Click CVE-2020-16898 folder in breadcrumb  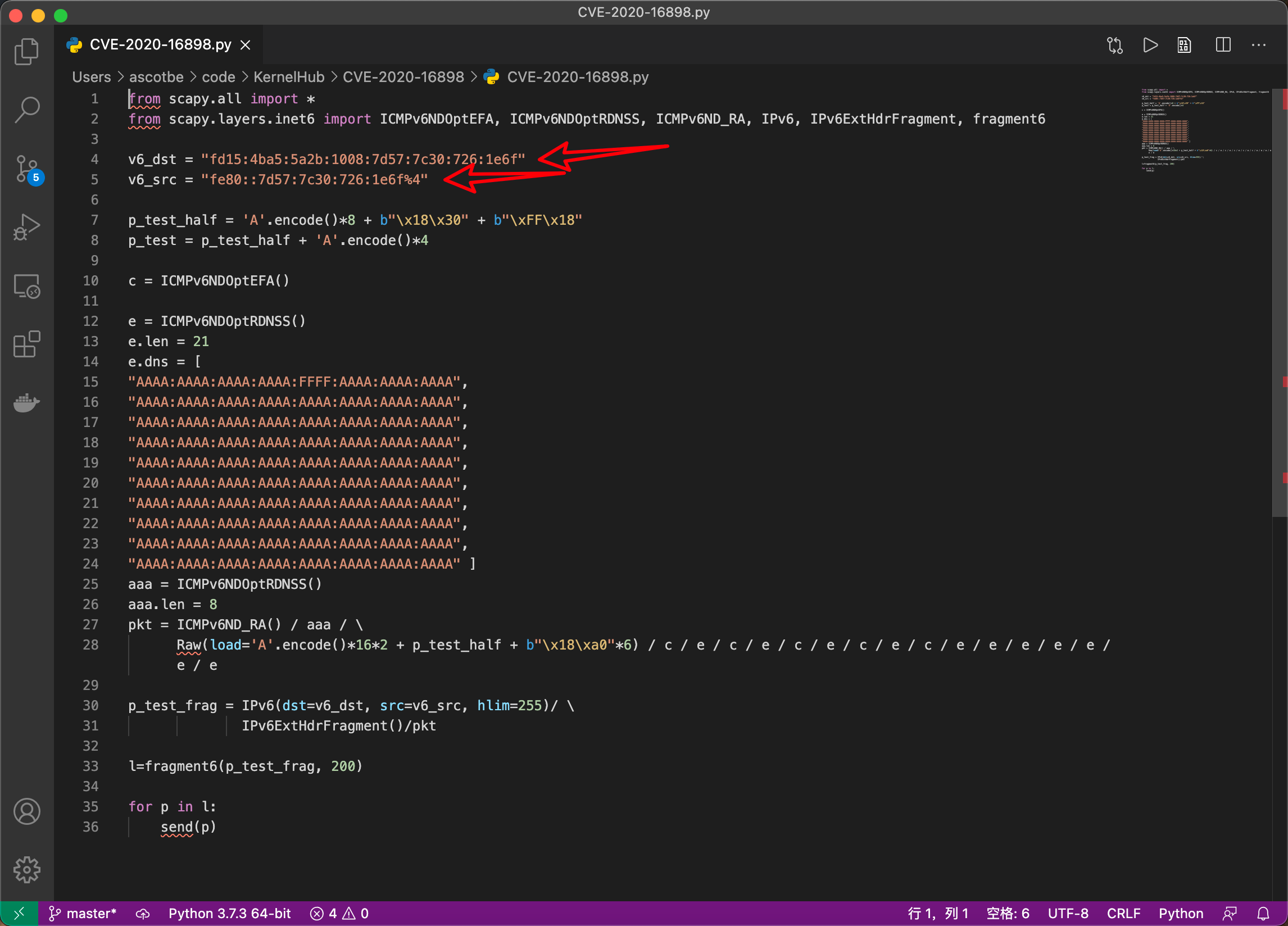tap(403, 77)
